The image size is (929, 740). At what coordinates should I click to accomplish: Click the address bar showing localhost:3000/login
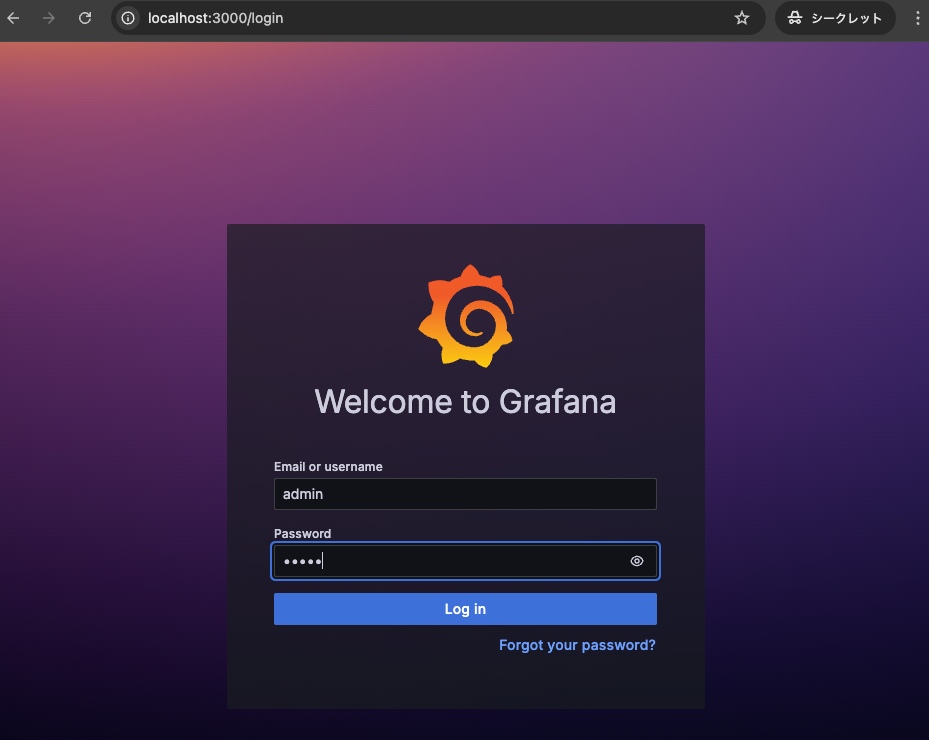click(x=438, y=18)
